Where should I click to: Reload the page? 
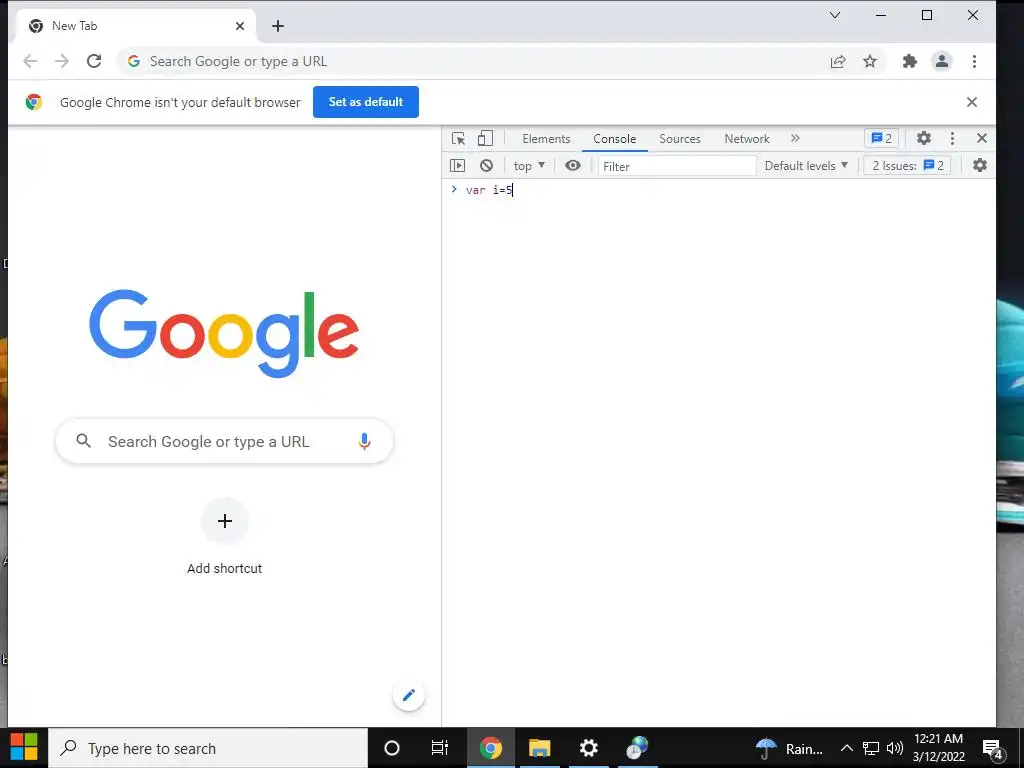(94, 61)
